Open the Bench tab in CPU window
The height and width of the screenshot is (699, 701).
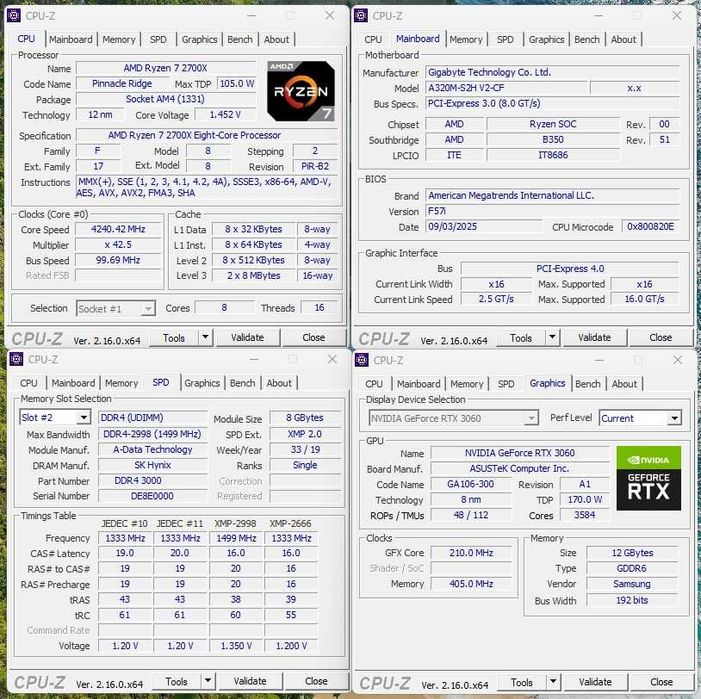tap(240, 39)
